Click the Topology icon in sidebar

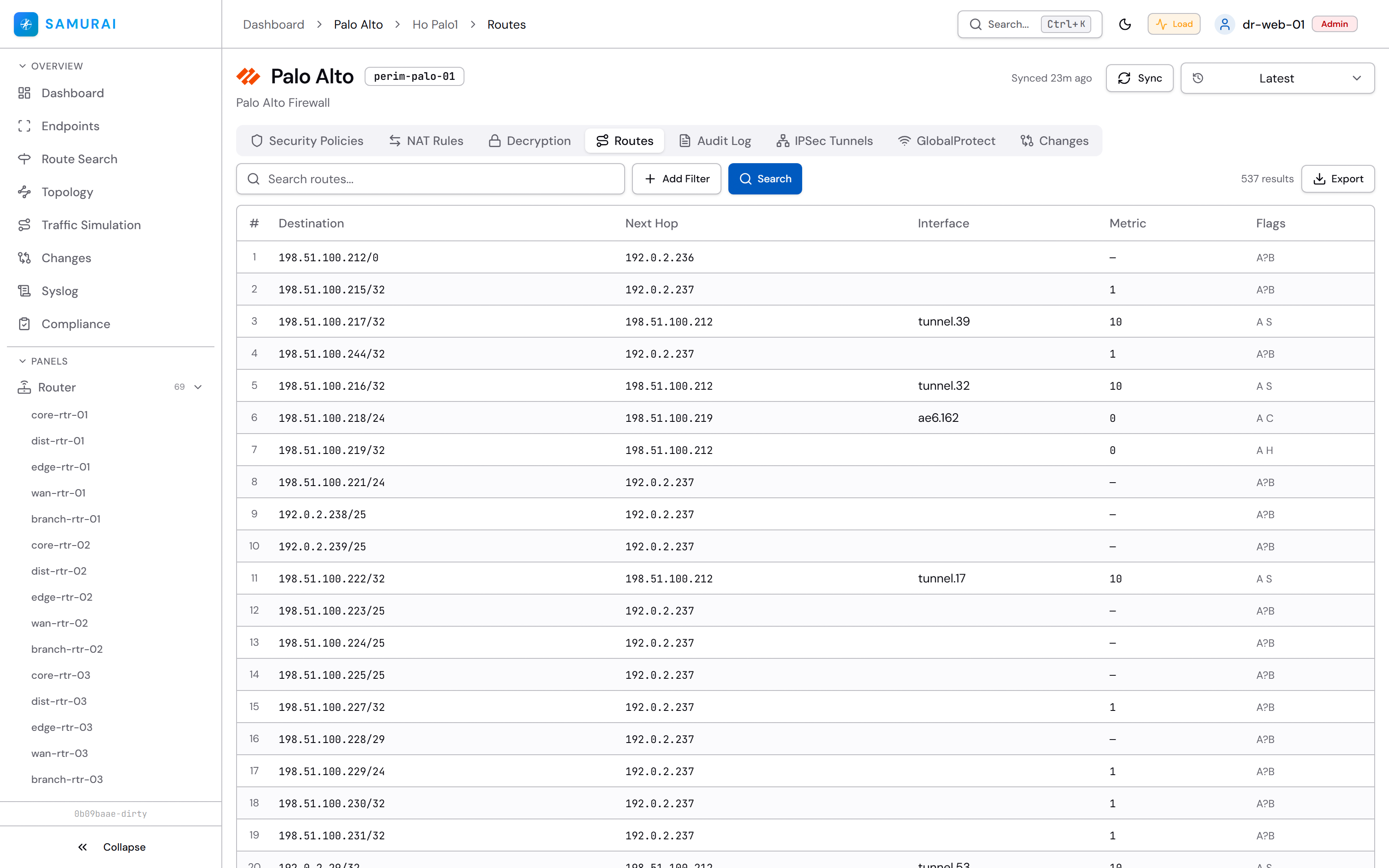24,192
